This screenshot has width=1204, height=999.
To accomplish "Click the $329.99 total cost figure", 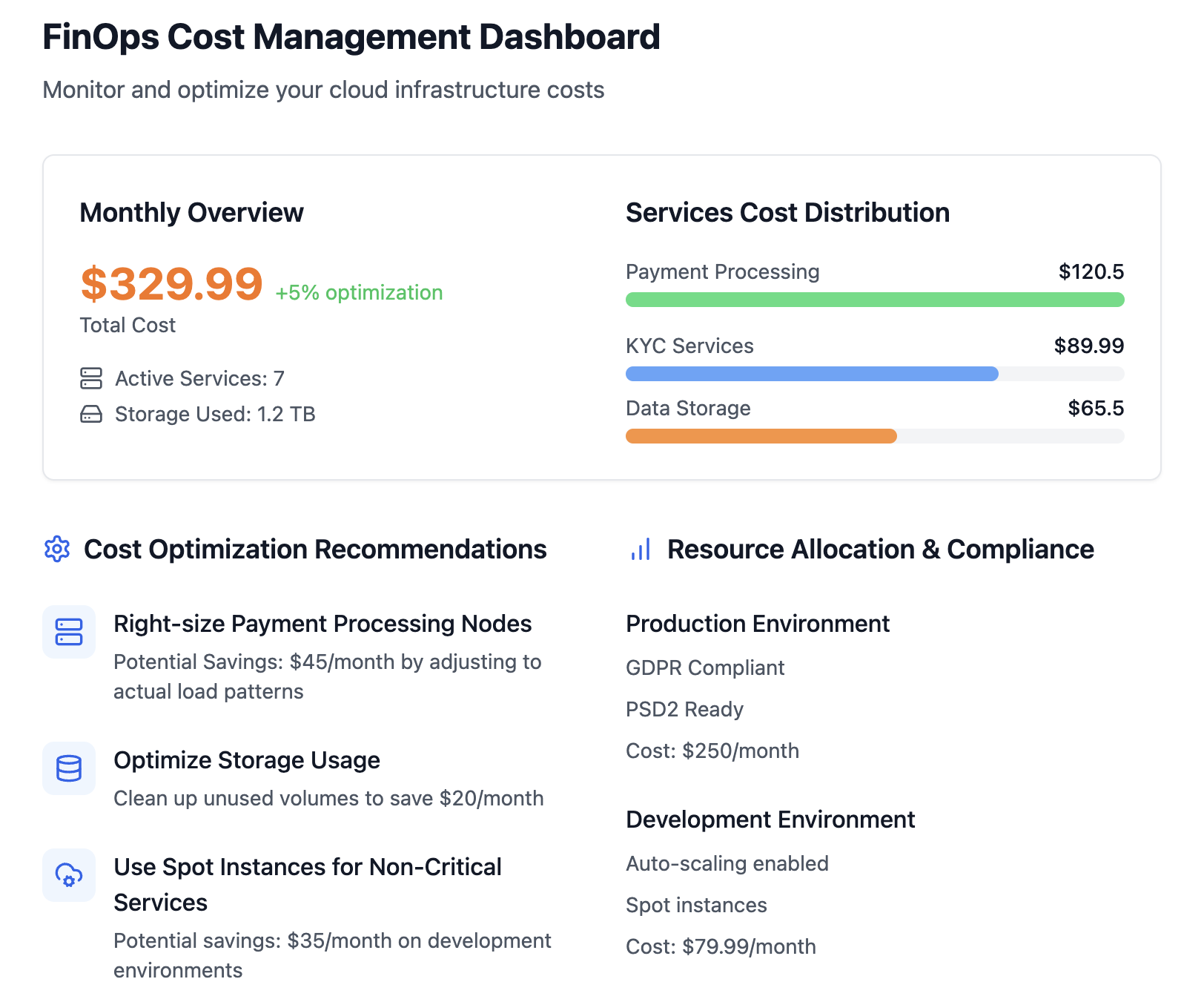I will (171, 284).
